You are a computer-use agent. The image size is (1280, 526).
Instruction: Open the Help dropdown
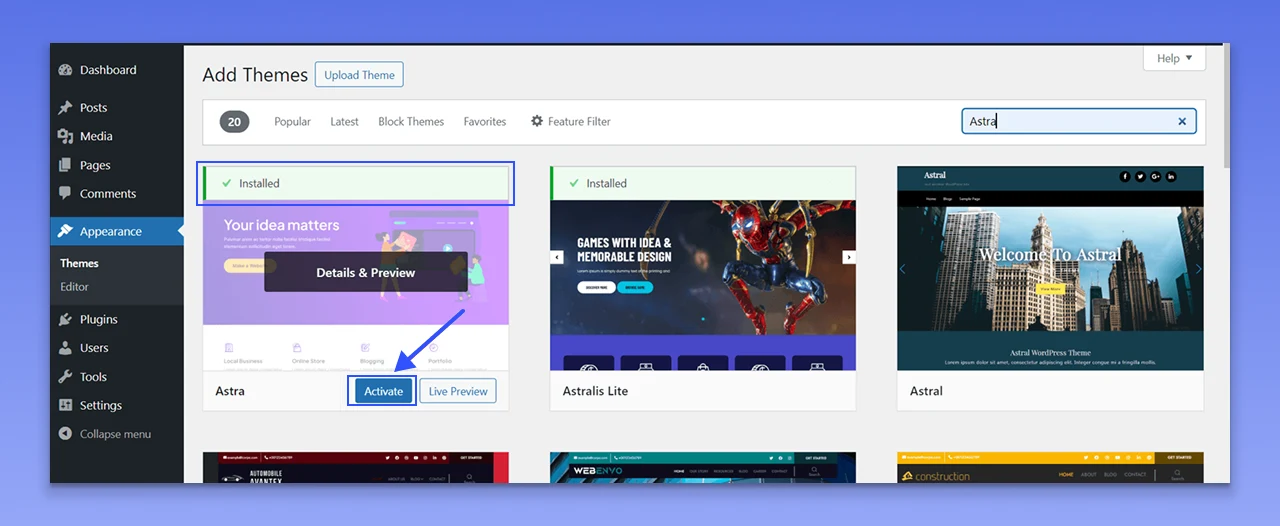point(1174,58)
